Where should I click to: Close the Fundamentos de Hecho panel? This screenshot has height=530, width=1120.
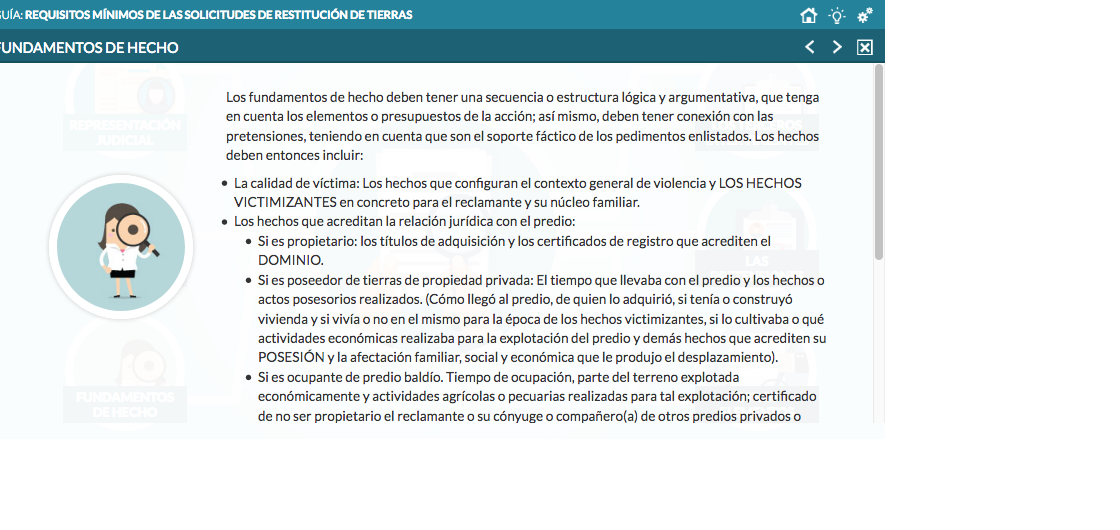pyautogui.click(x=865, y=47)
